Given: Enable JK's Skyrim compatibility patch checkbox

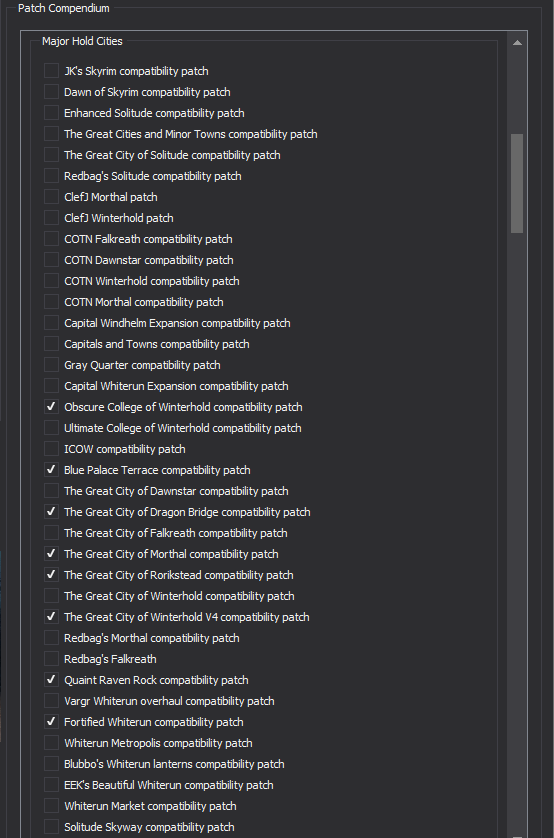Looking at the screenshot, I should [51, 71].
